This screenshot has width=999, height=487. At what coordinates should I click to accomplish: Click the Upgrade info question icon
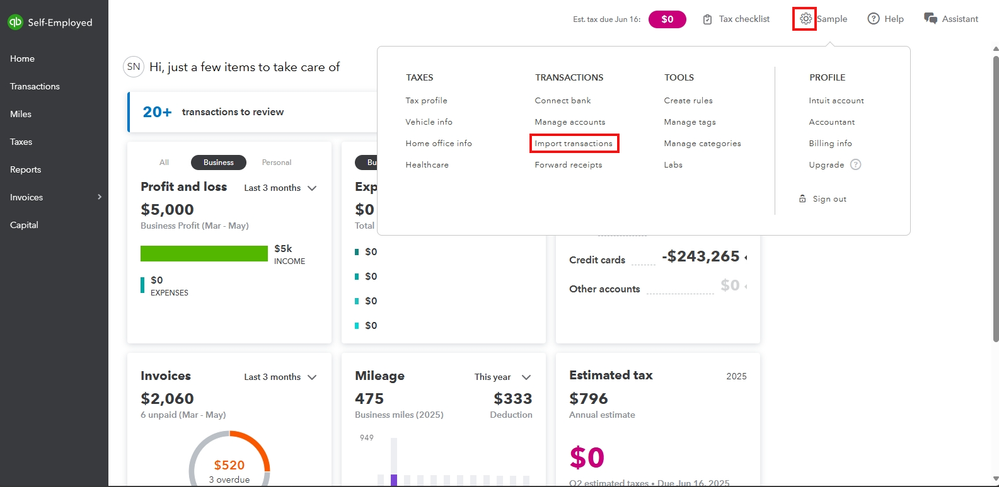click(856, 165)
